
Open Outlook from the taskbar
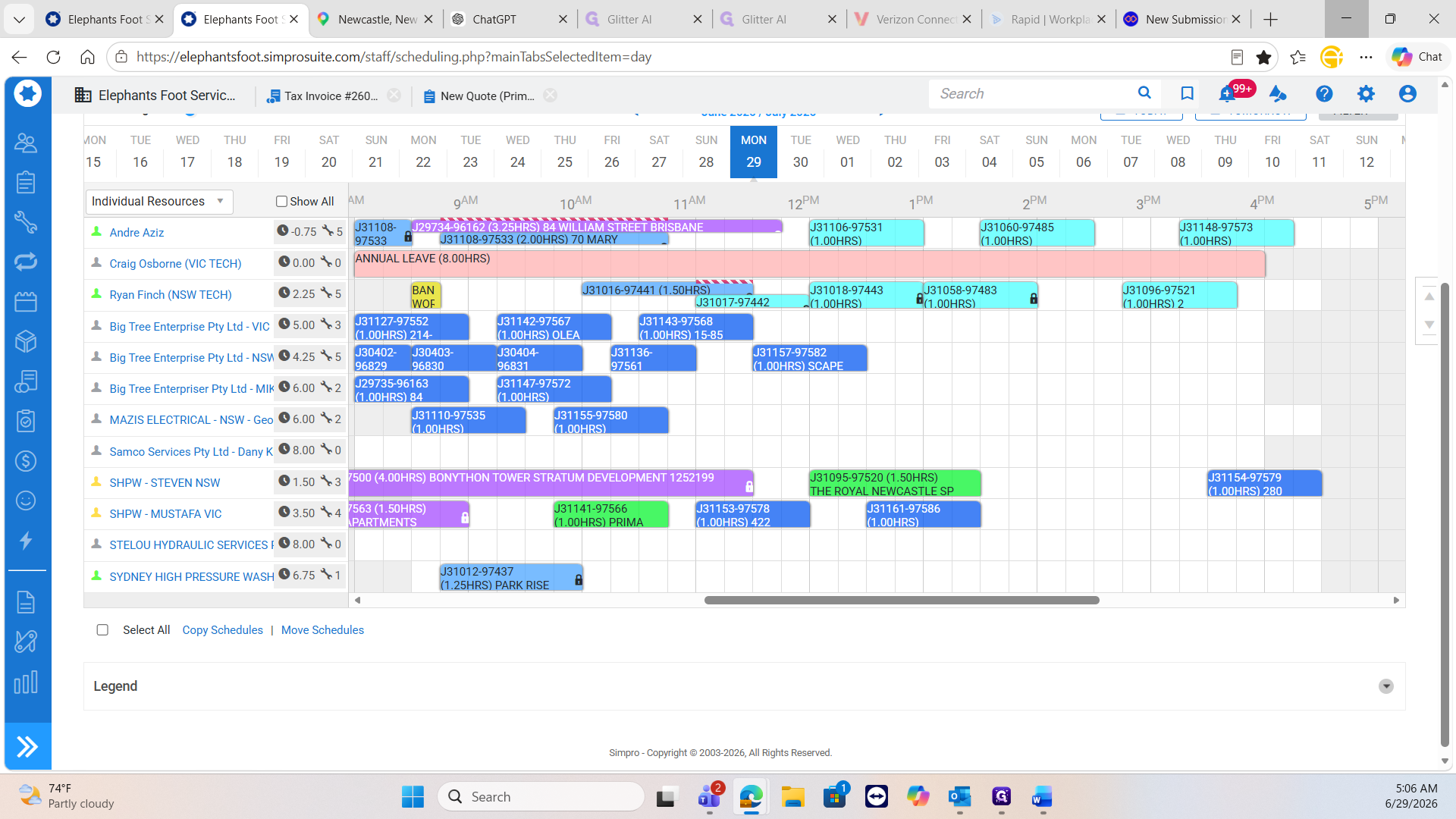[x=960, y=797]
